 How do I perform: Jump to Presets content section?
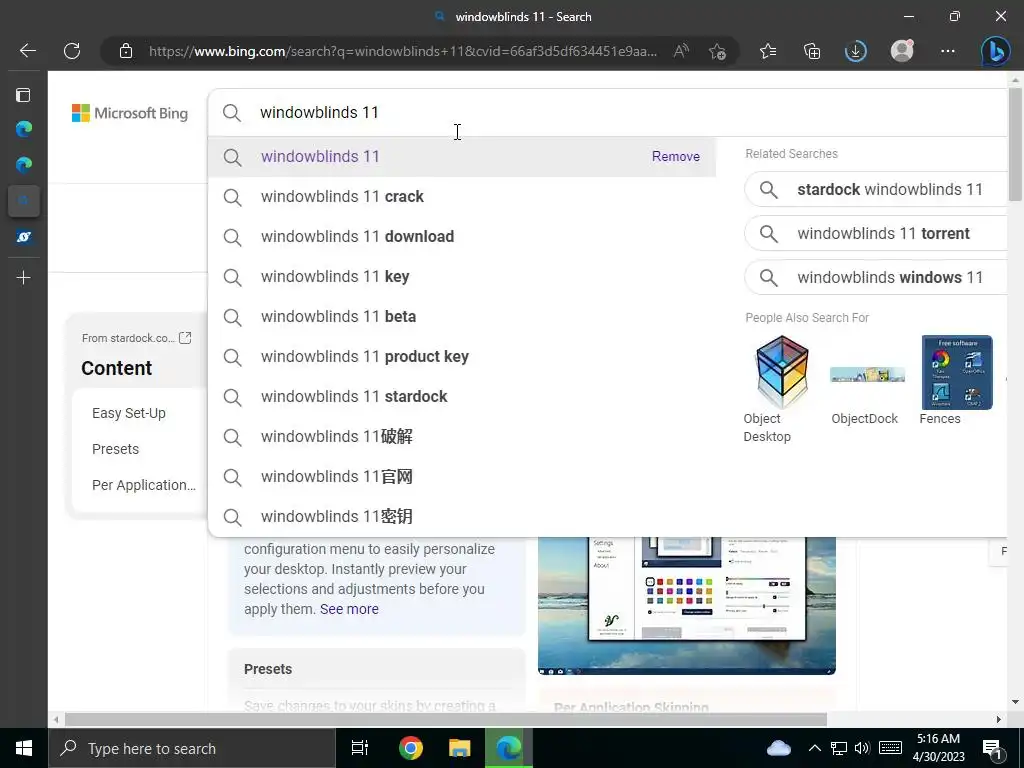tap(115, 449)
